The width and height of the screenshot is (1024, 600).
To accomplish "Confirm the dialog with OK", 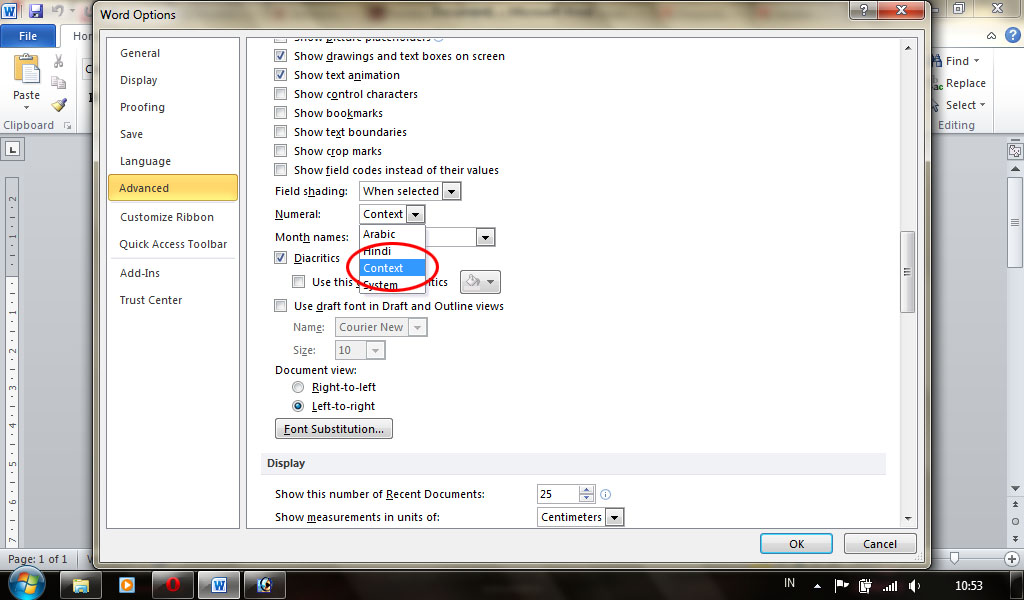I will 796,544.
